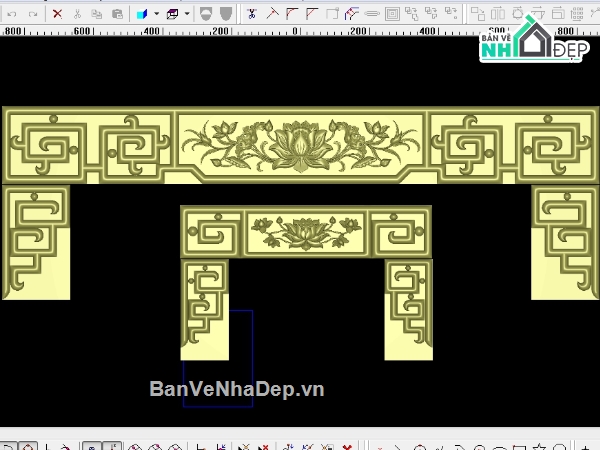Select the large lotus carved top panel
The image size is (600, 450).
click(300, 145)
